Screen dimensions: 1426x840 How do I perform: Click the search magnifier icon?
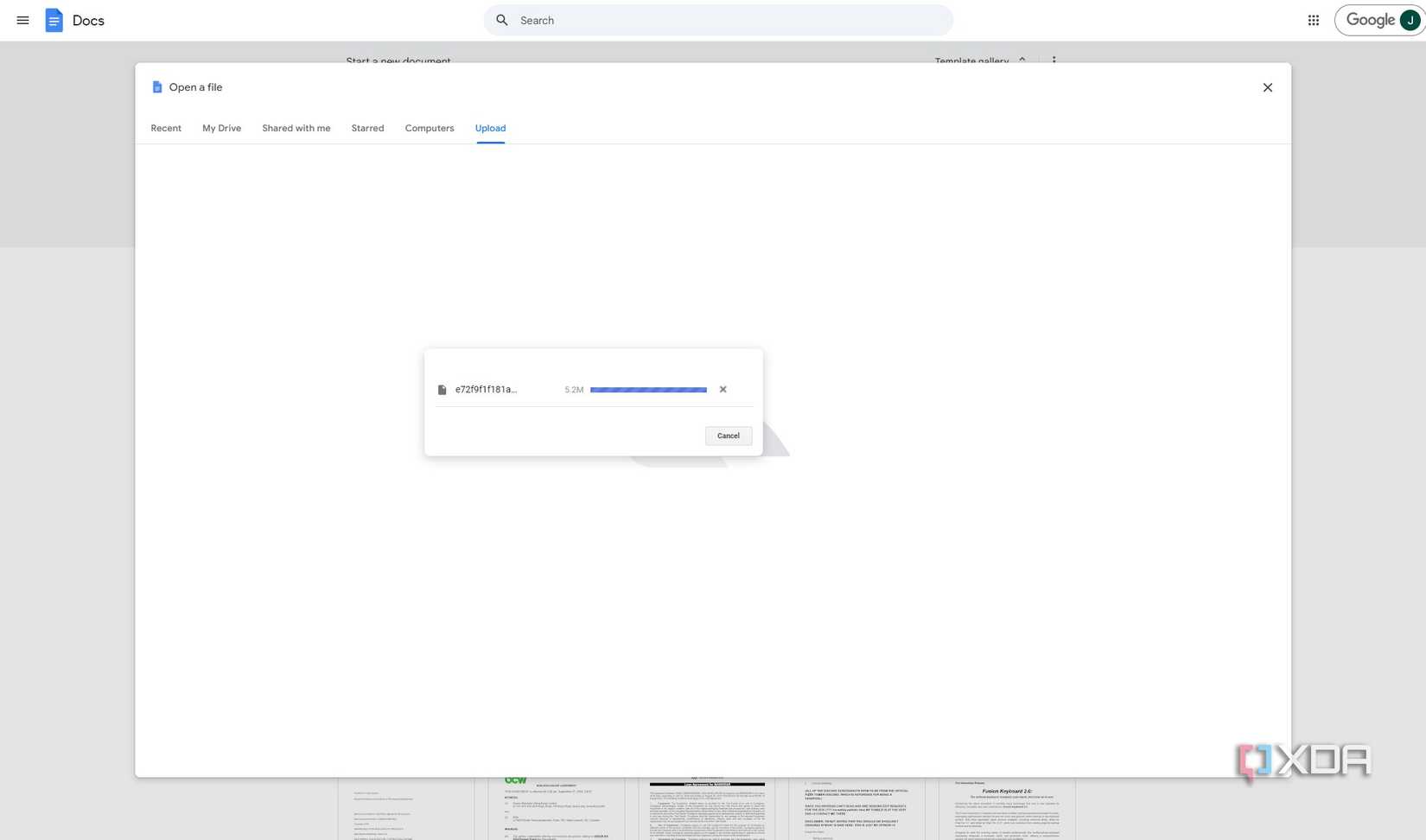coord(502,20)
